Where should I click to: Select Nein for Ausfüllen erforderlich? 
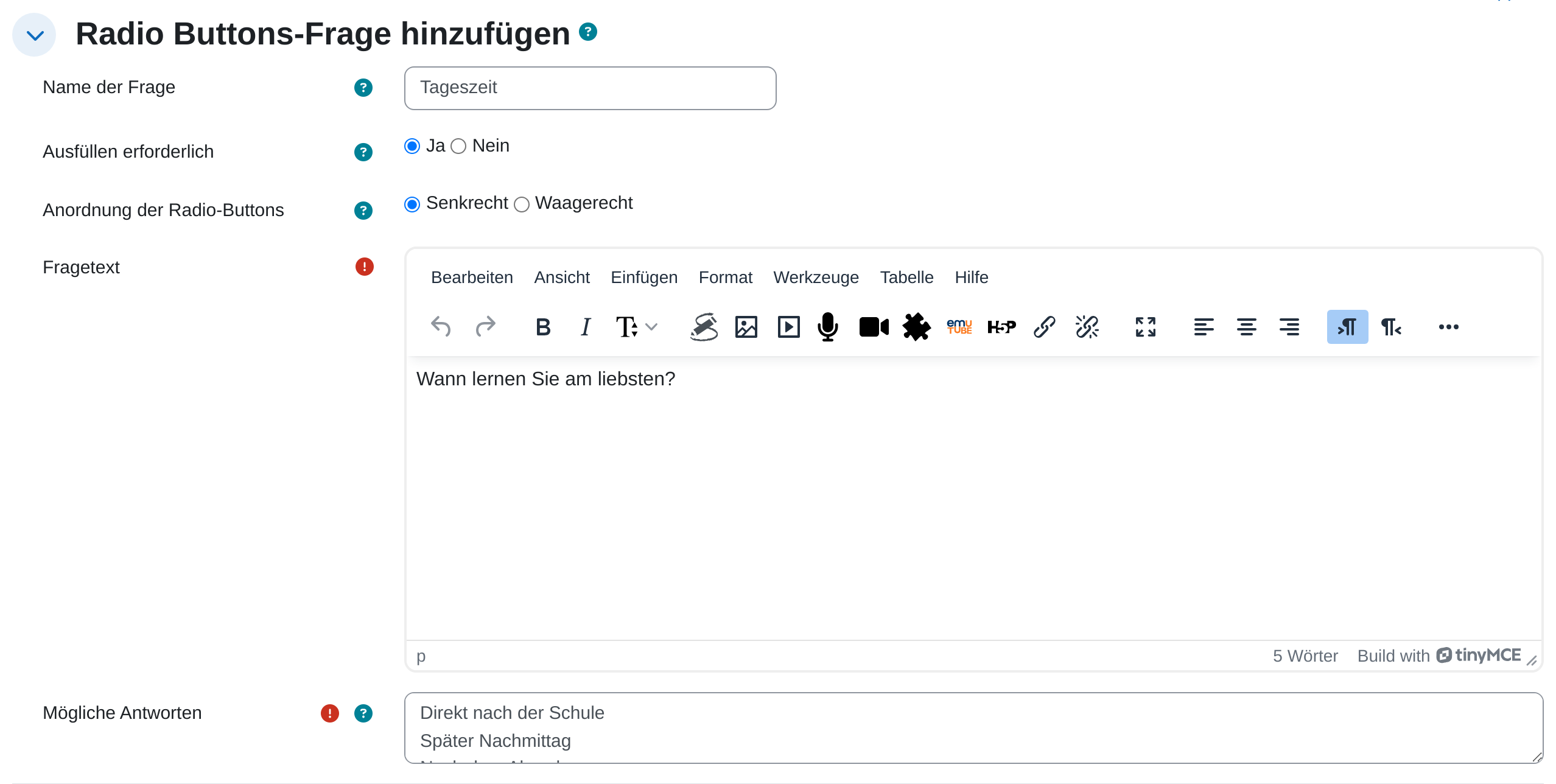[x=458, y=146]
